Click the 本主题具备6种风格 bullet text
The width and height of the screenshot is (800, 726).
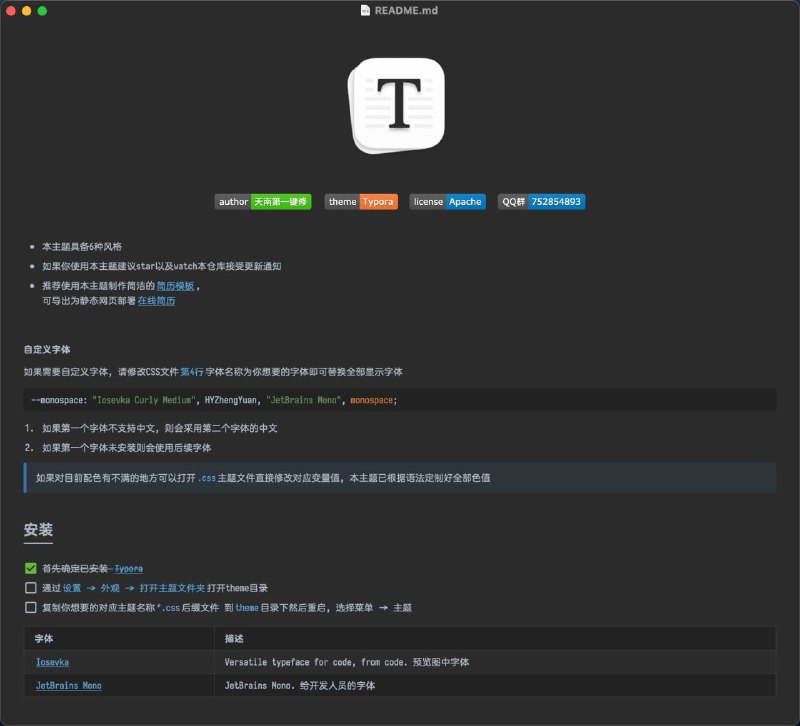click(82, 247)
